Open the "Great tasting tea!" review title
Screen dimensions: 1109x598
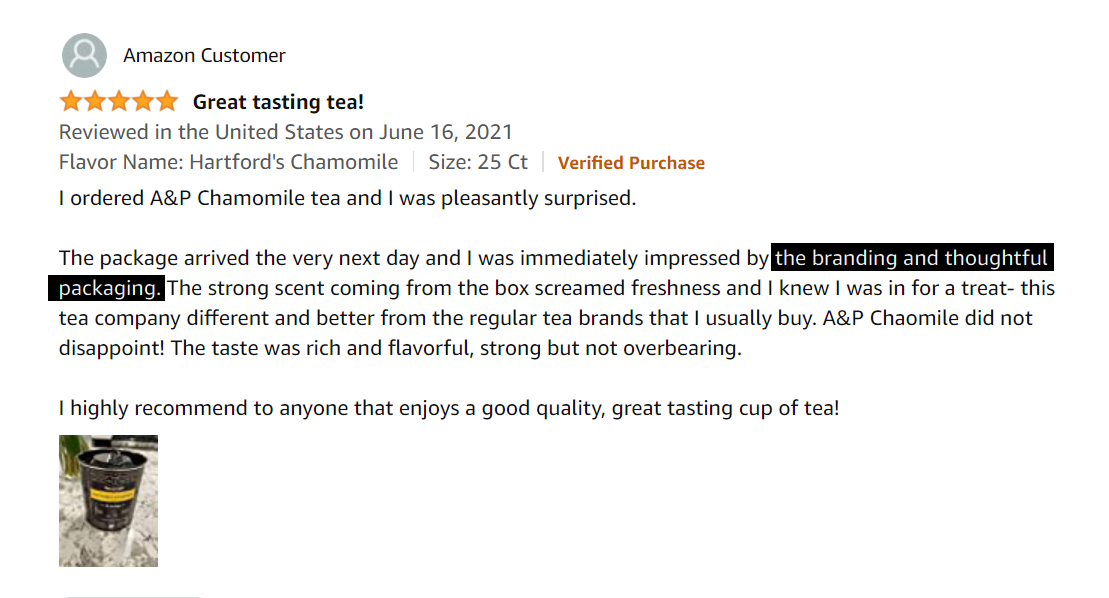pyautogui.click(x=278, y=102)
